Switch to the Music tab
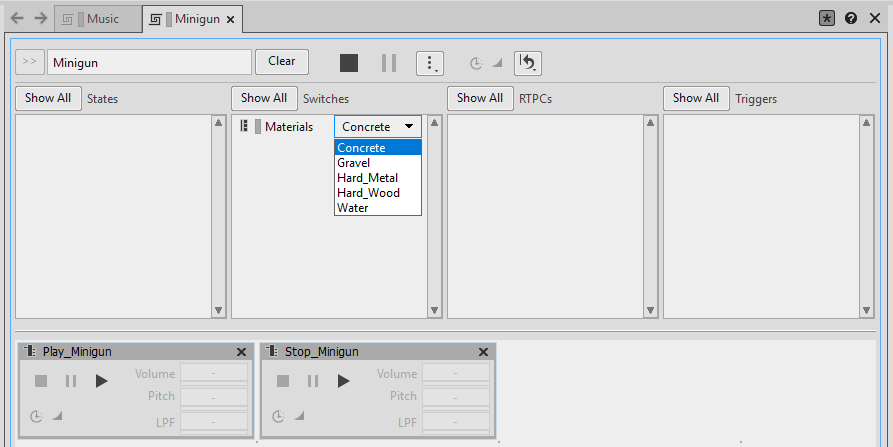The width and height of the screenshot is (893, 447). 98,19
